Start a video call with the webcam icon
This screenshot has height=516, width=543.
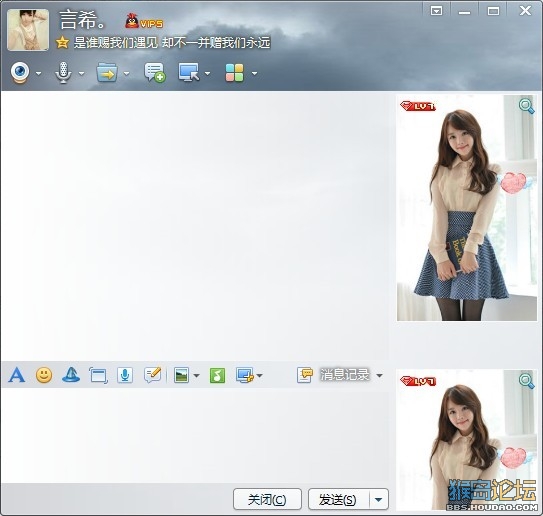coord(20,73)
